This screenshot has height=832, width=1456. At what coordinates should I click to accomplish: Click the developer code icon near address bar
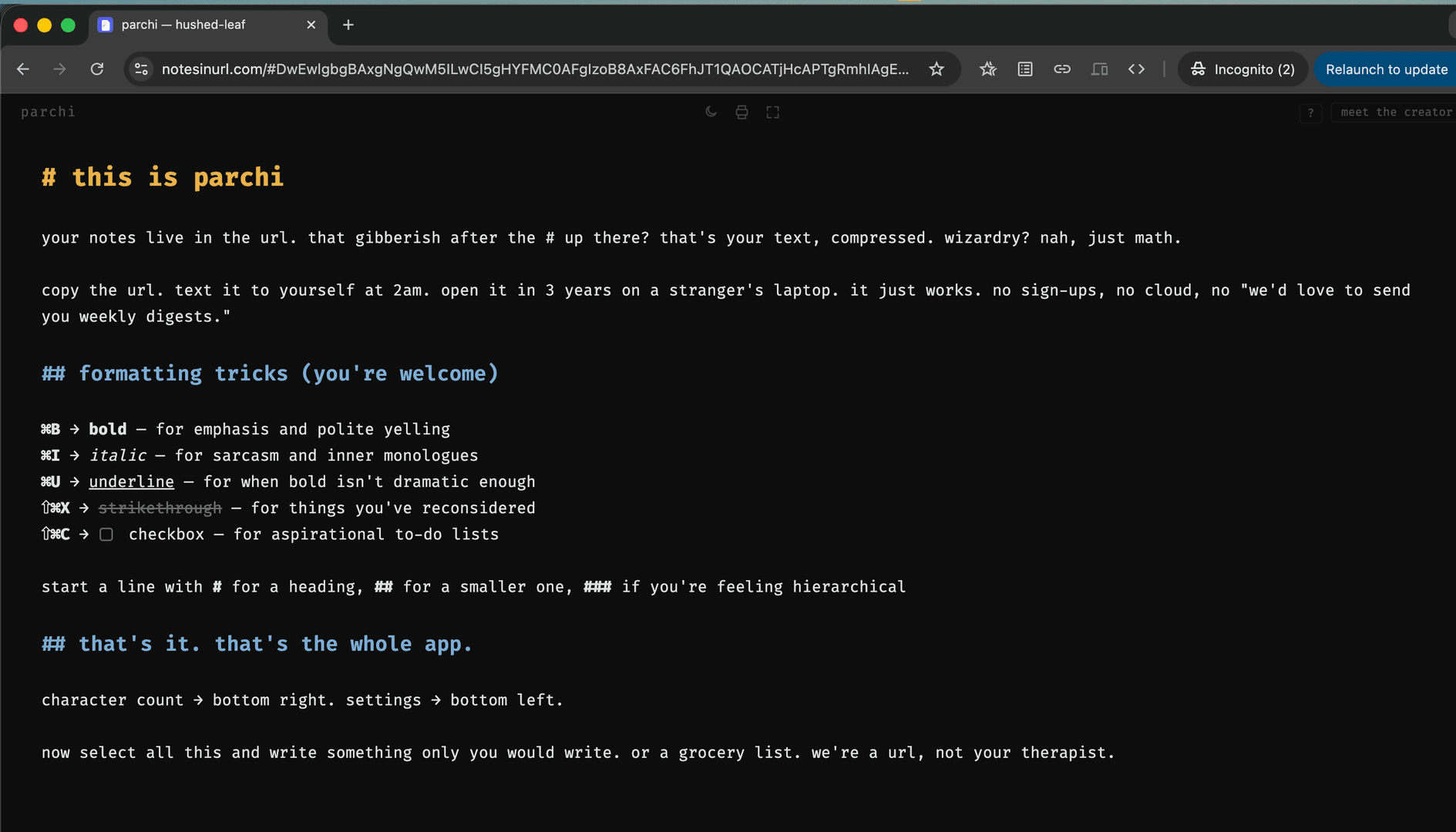click(1136, 69)
